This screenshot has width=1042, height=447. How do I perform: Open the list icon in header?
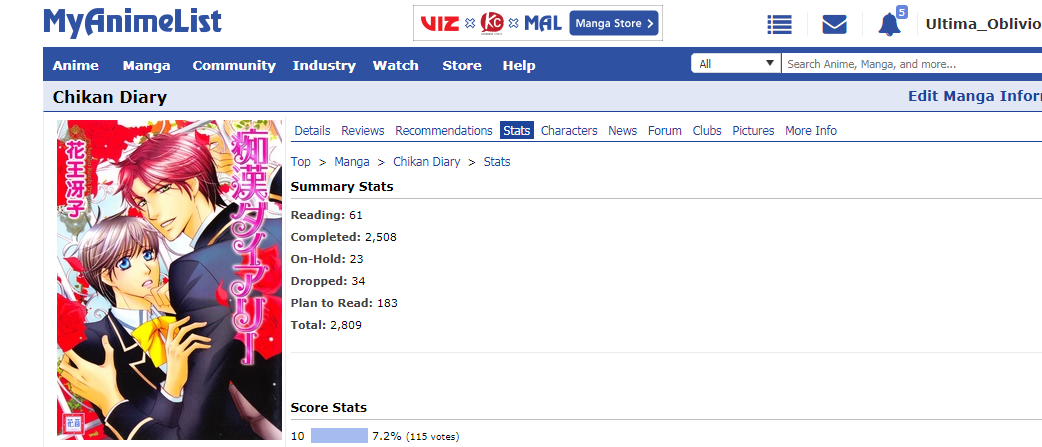(779, 25)
